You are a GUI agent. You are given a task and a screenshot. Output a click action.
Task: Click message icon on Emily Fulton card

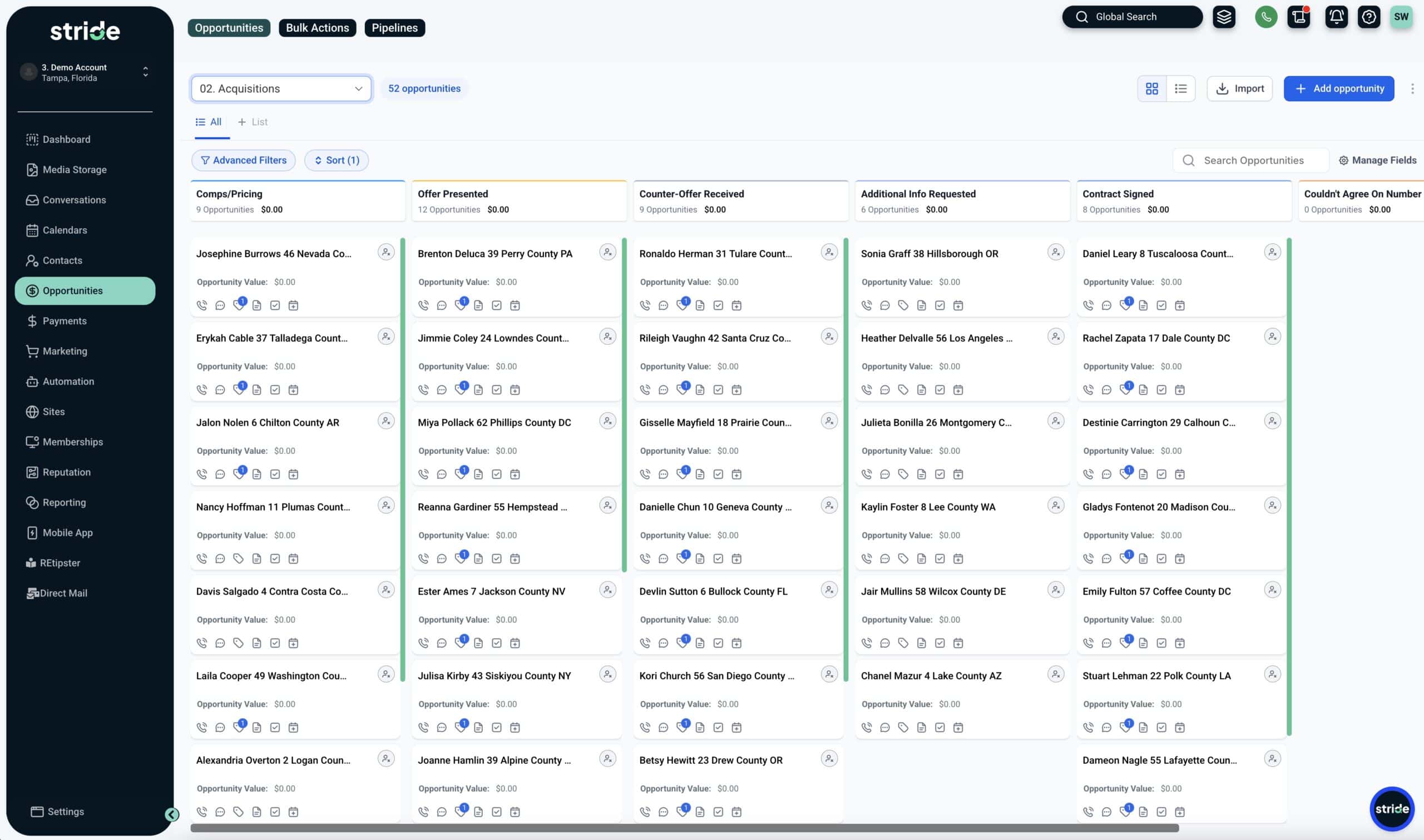[1106, 643]
